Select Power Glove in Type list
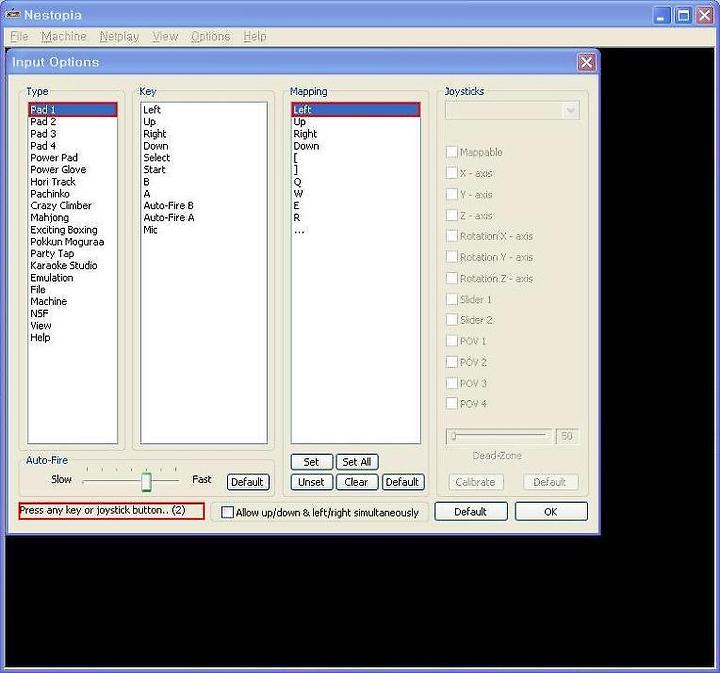The height and width of the screenshot is (673, 720). [x=72, y=169]
